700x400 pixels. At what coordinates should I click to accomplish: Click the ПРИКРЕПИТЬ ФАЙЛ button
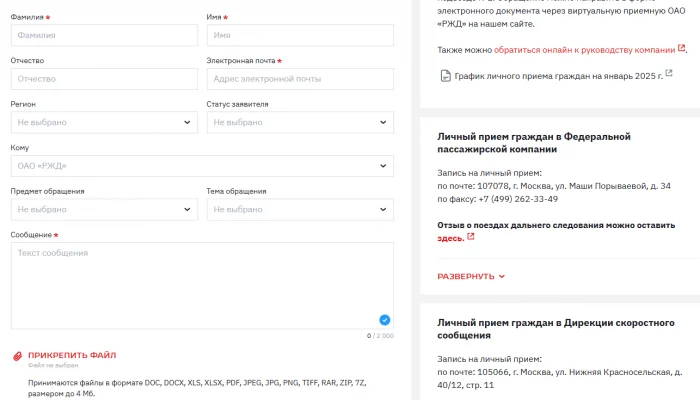click(72, 355)
